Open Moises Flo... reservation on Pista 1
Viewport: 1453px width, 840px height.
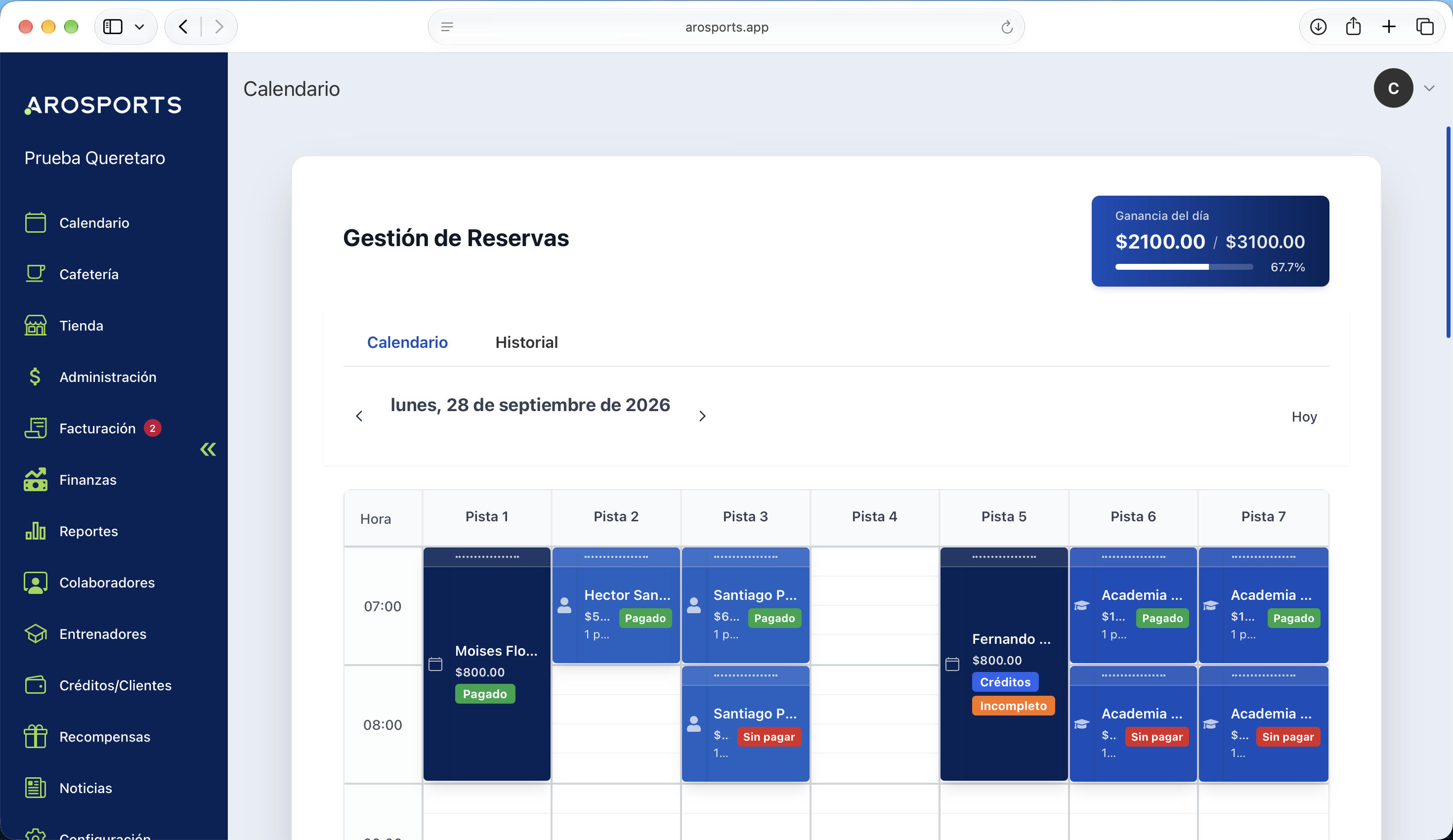coord(487,664)
